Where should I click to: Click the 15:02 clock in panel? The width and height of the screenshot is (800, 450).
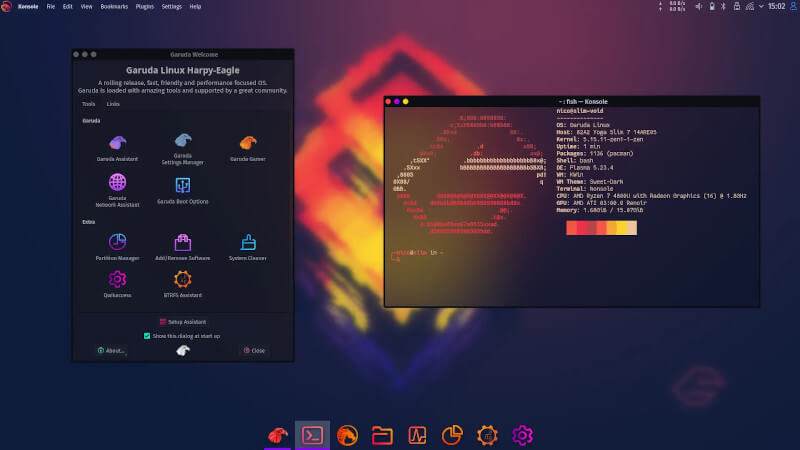click(x=777, y=7)
